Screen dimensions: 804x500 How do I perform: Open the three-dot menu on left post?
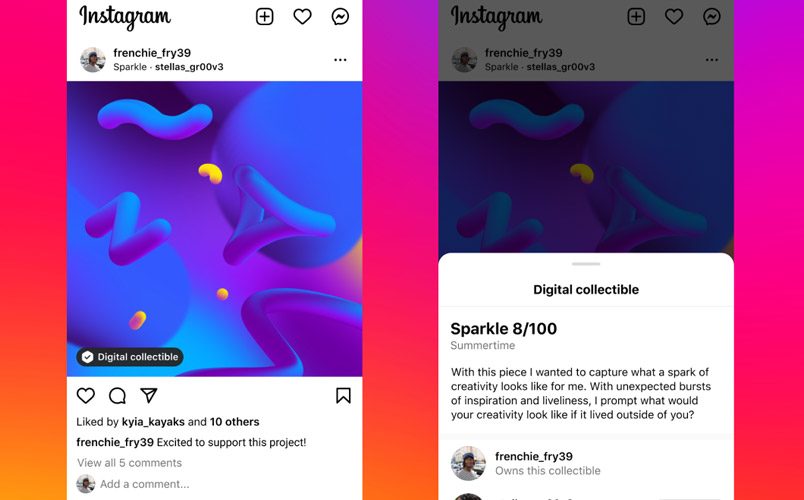point(340,60)
